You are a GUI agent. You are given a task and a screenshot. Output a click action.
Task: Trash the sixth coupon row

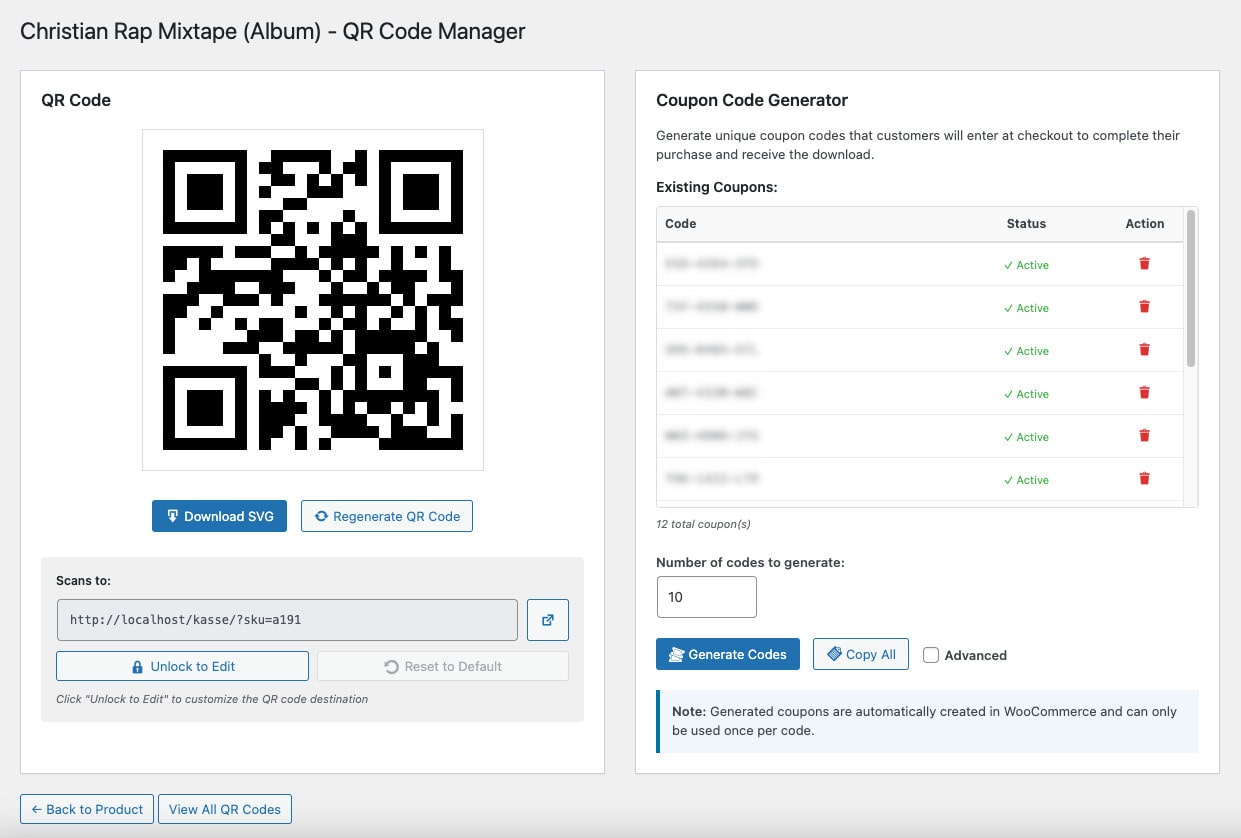coord(1144,479)
